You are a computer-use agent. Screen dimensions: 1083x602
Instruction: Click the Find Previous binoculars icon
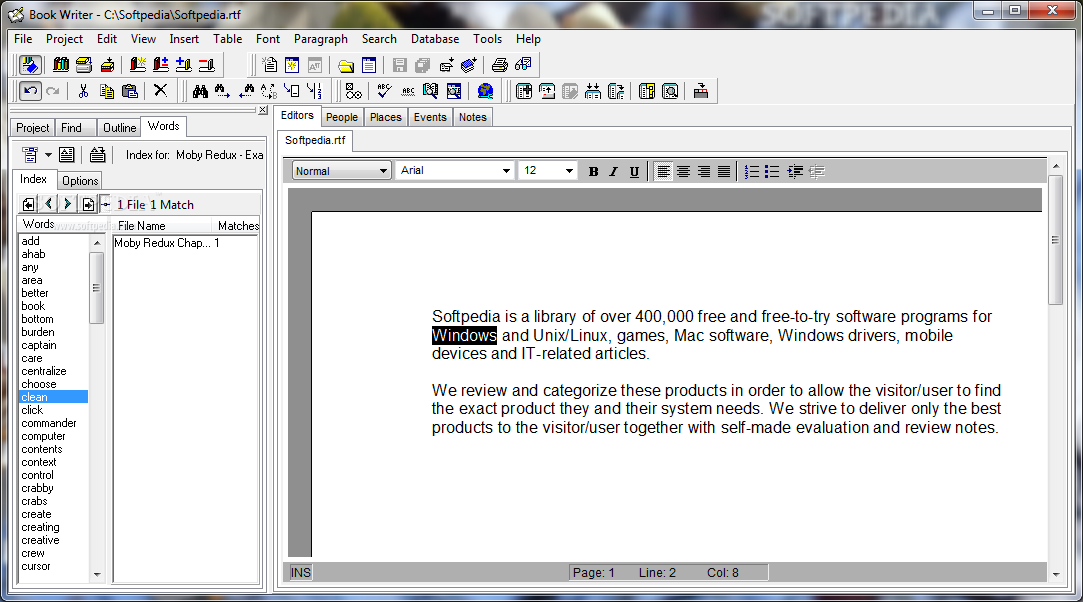tap(246, 91)
